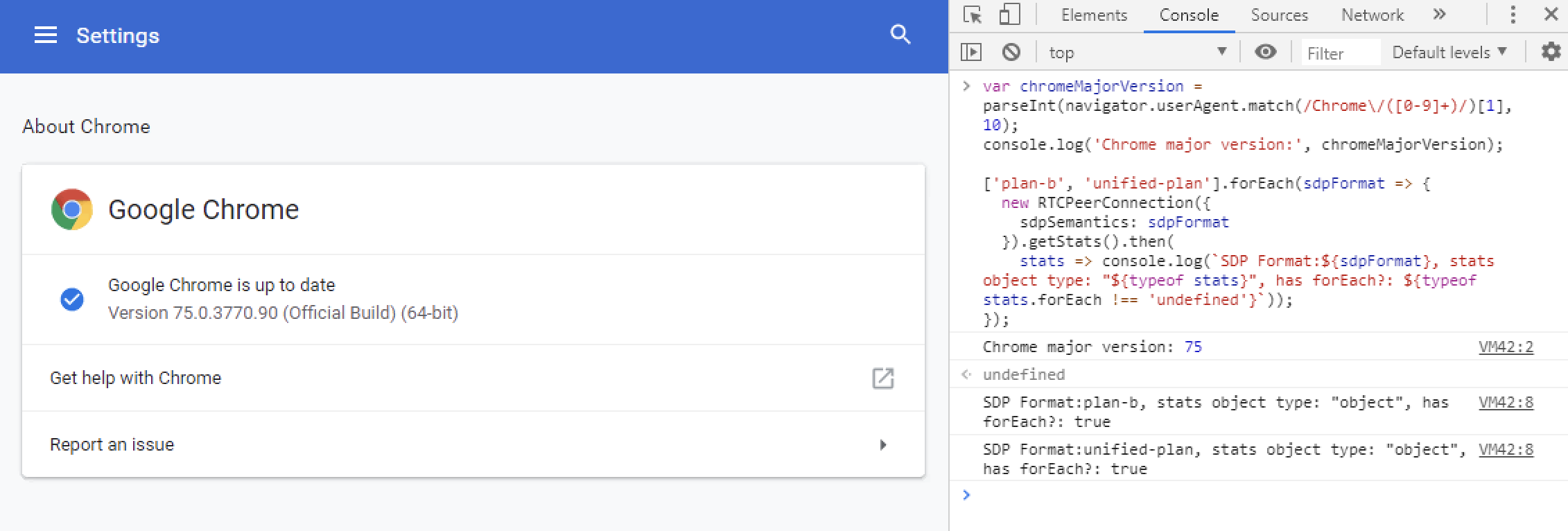Image resolution: width=1568 pixels, height=531 pixels.
Task: Switch to the Sources tab
Action: 1279,15
